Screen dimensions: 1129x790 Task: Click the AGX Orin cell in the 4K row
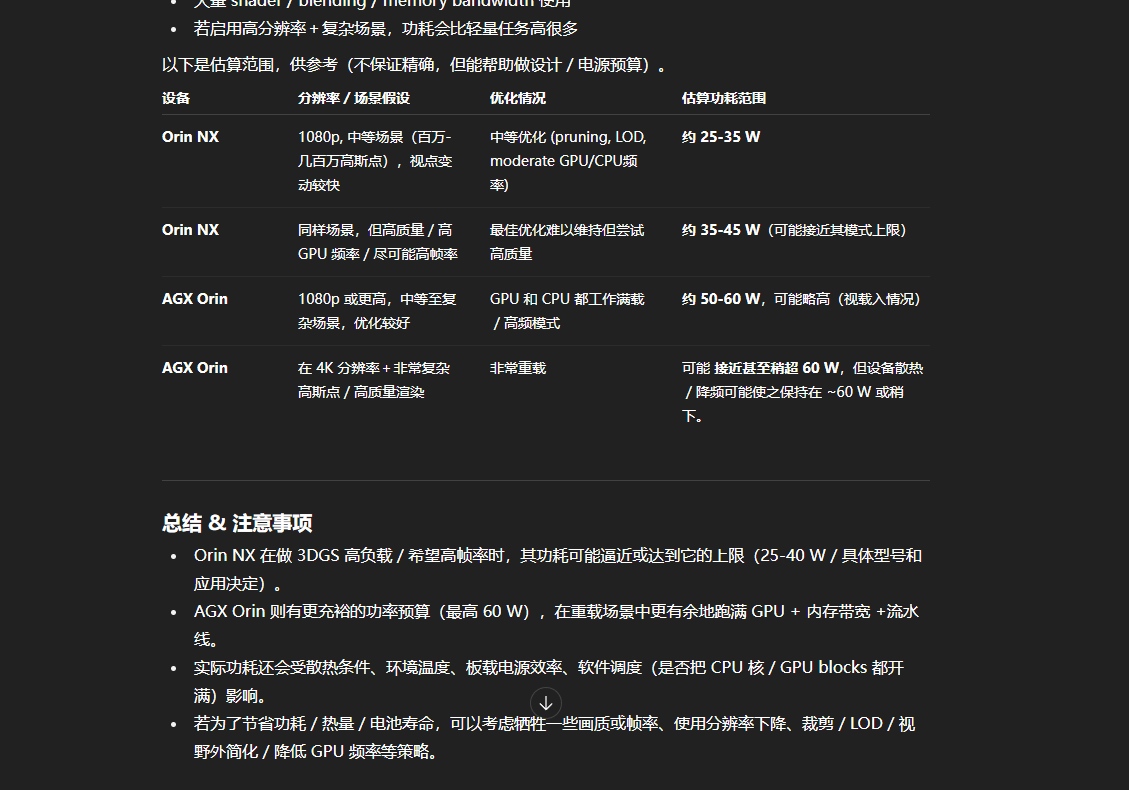(x=194, y=368)
